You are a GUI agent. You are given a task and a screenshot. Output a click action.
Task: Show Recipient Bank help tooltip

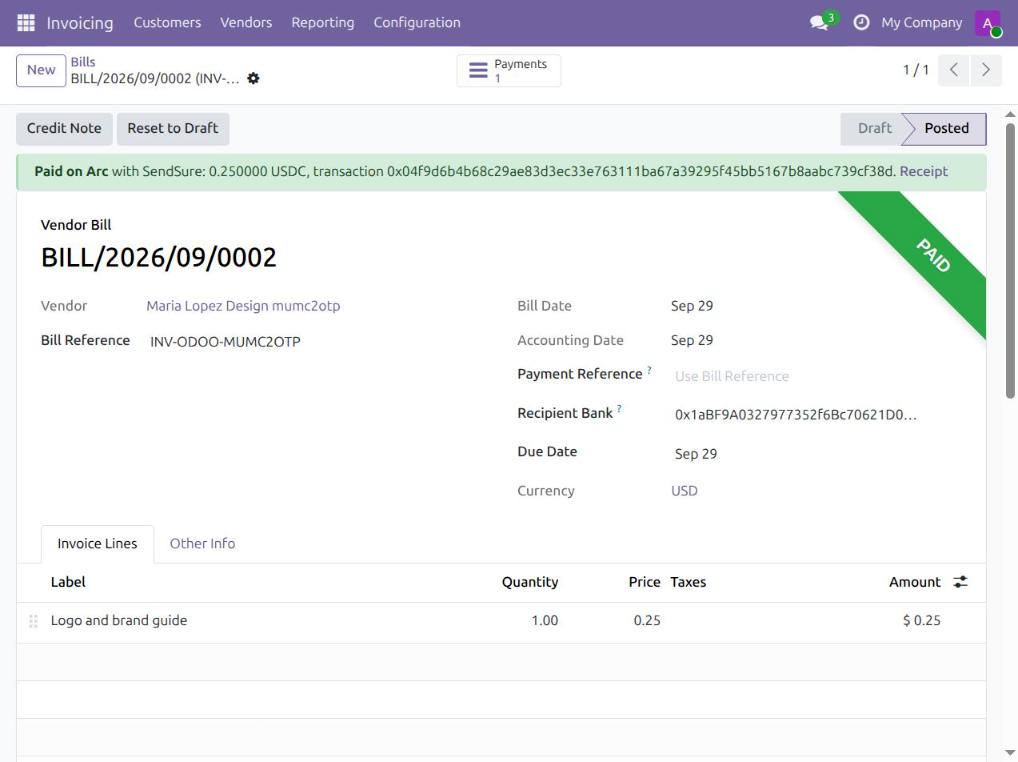click(619, 409)
